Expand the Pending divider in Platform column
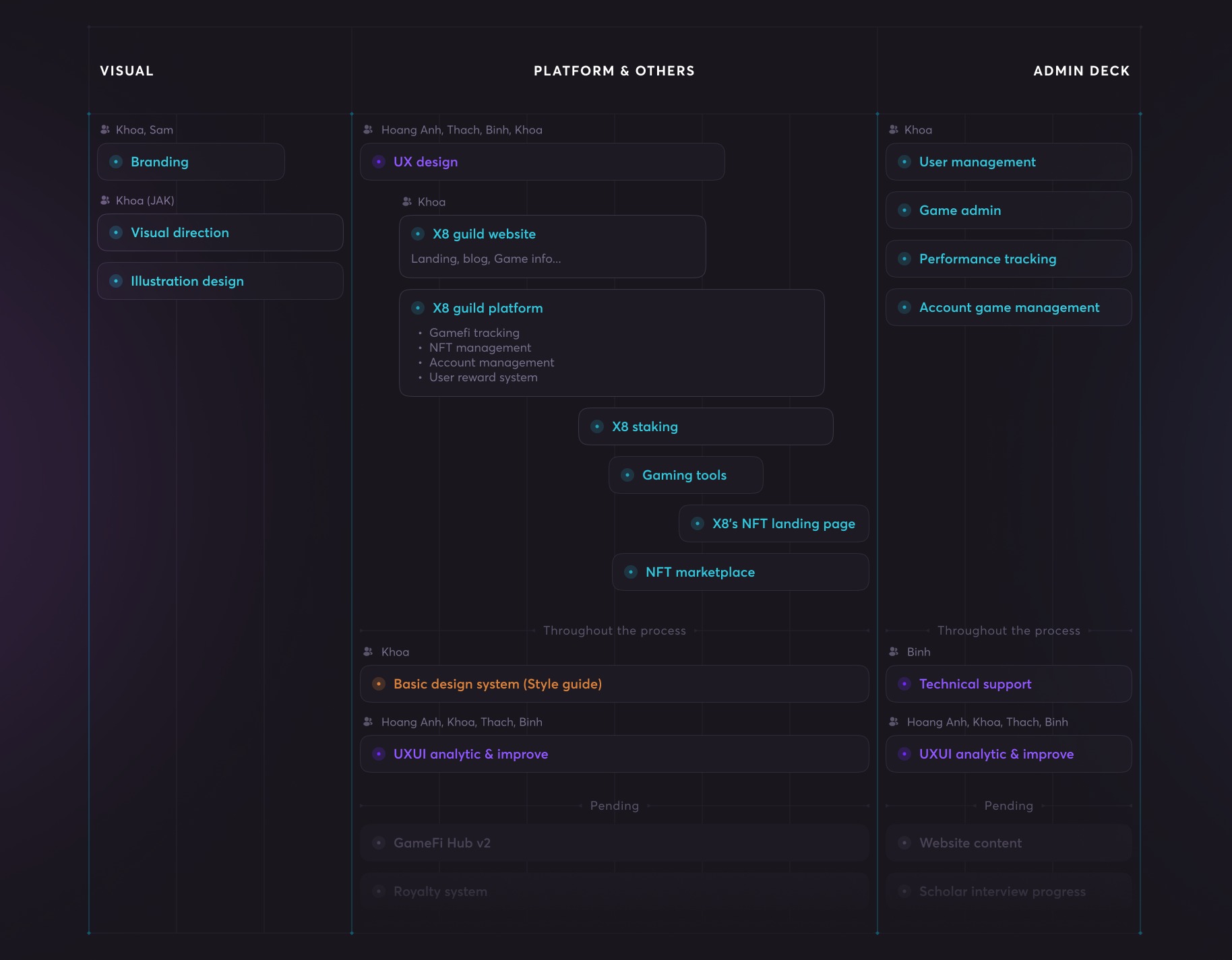Viewport: 1232px width, 960px height. click(614, 806)
